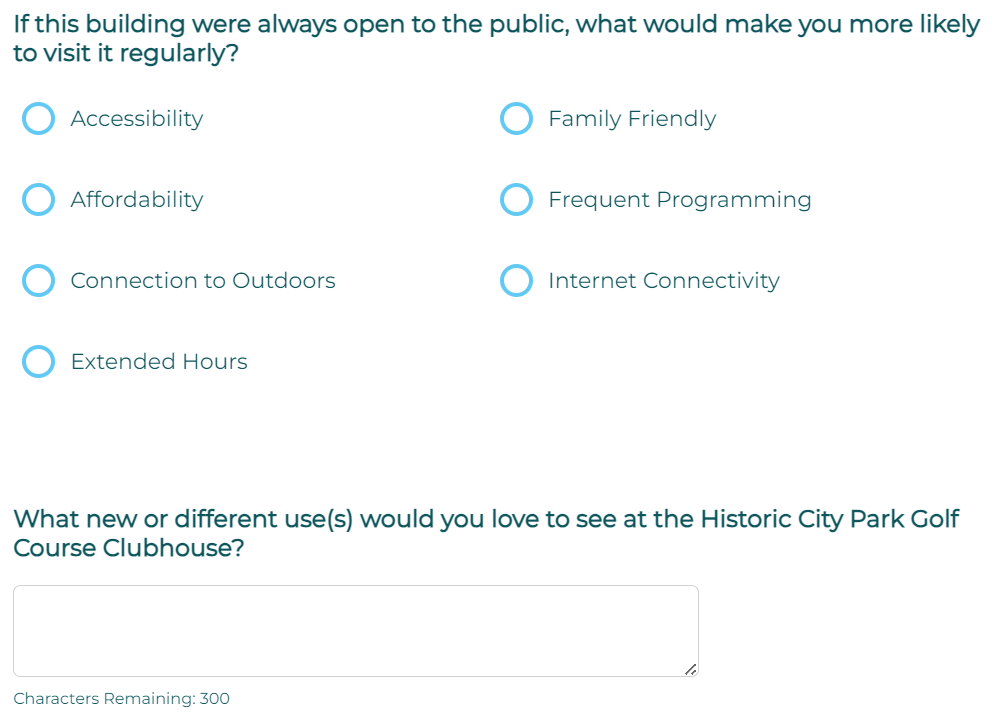Click the 'Extended Hours' label text
The image size is (1008, 714).
159,362
